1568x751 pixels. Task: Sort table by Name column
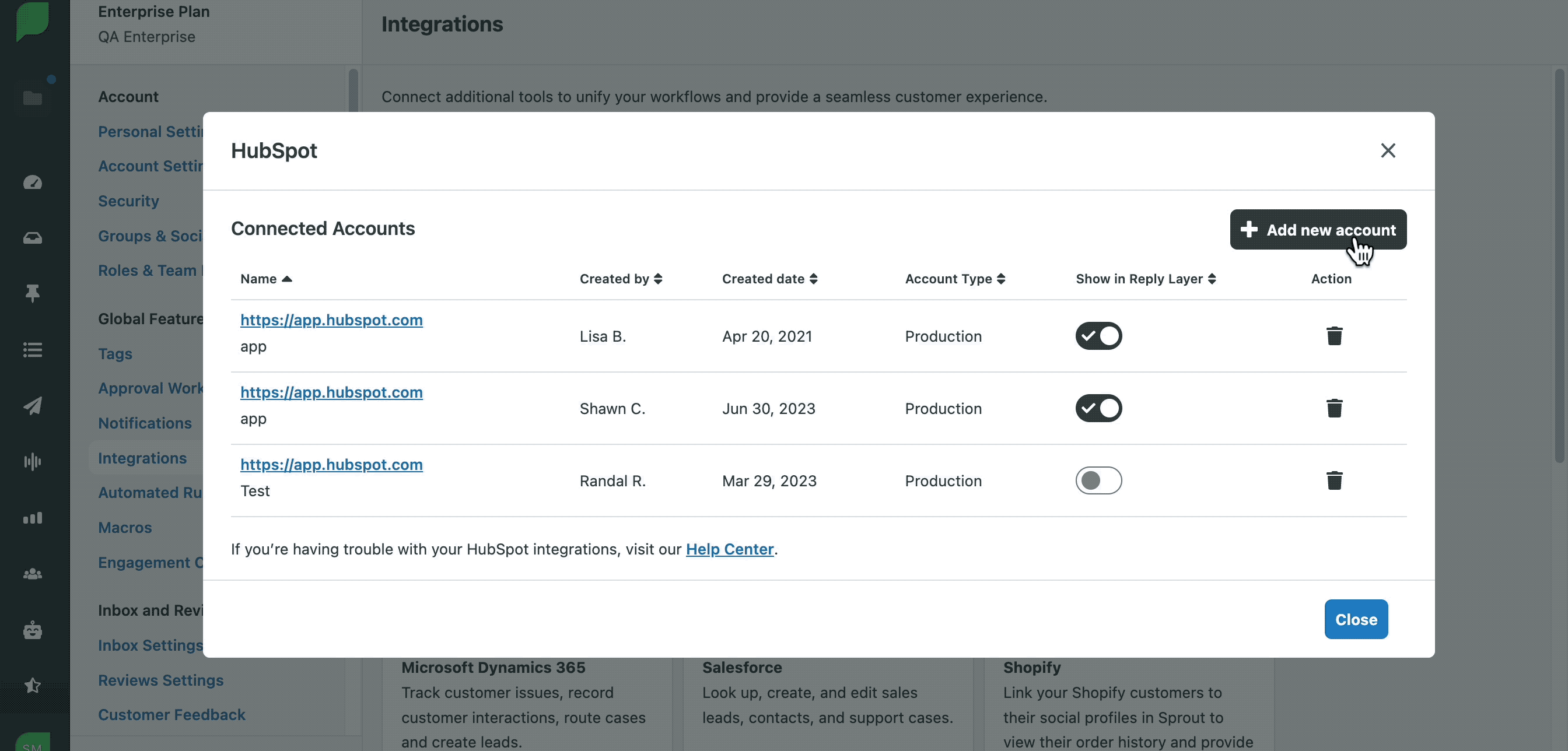(x=266, y=279)
